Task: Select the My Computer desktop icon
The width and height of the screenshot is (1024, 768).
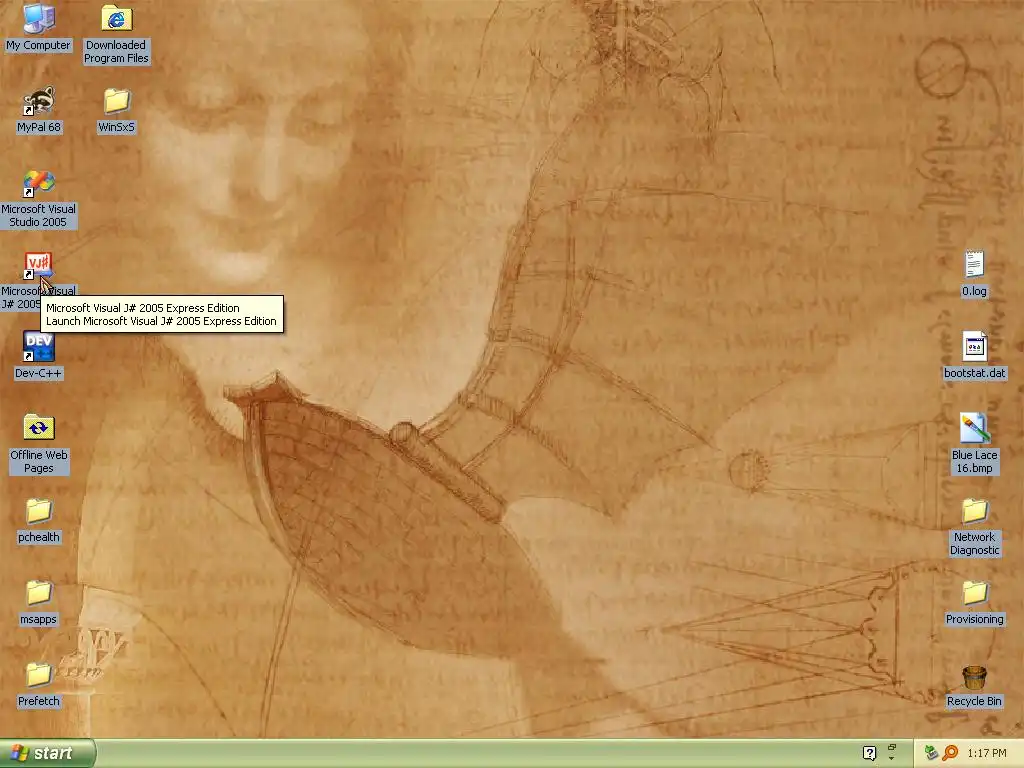Action: coord(39,19)
